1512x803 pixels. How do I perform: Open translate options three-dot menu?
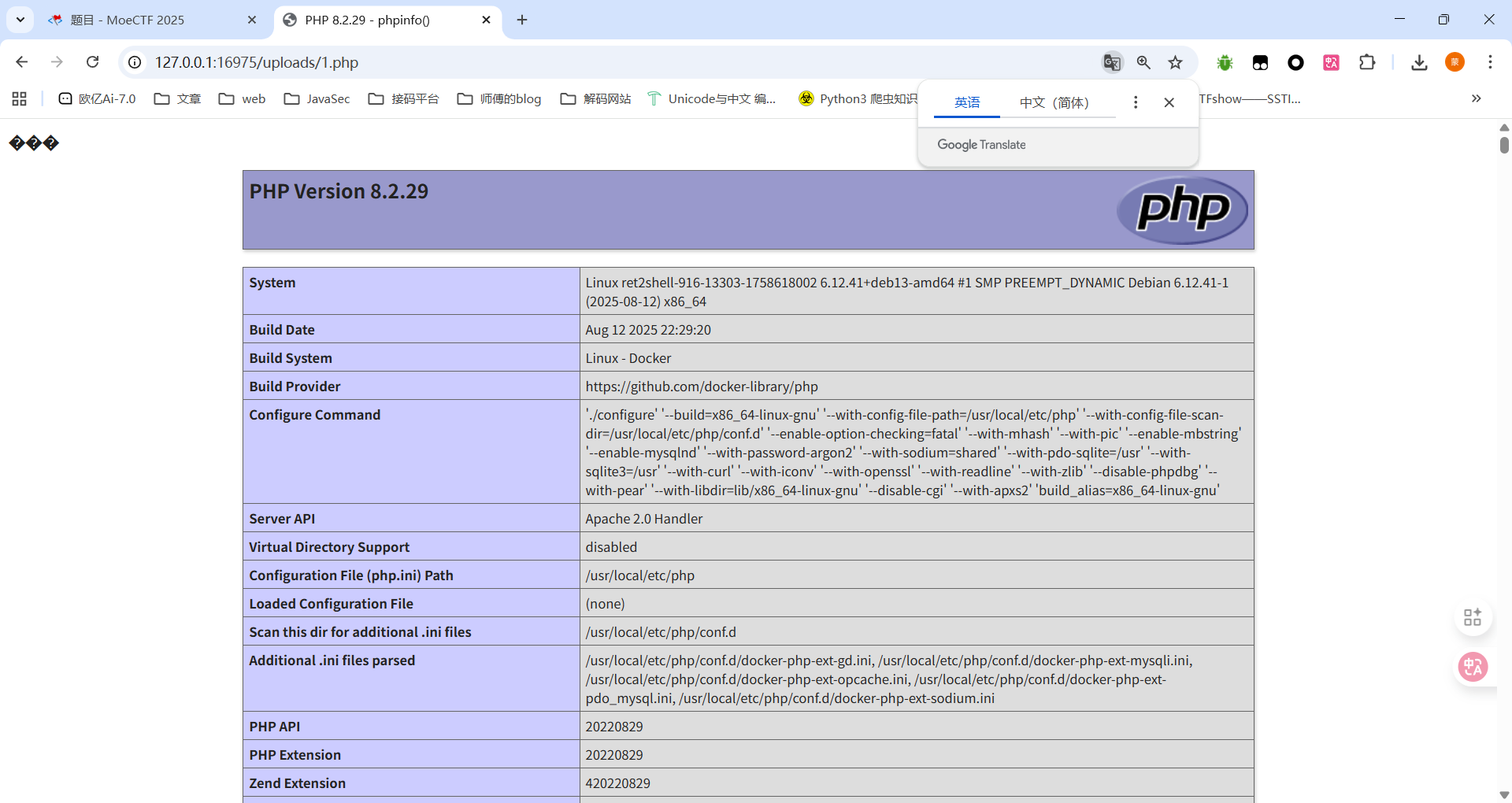tap(1135, 102)
